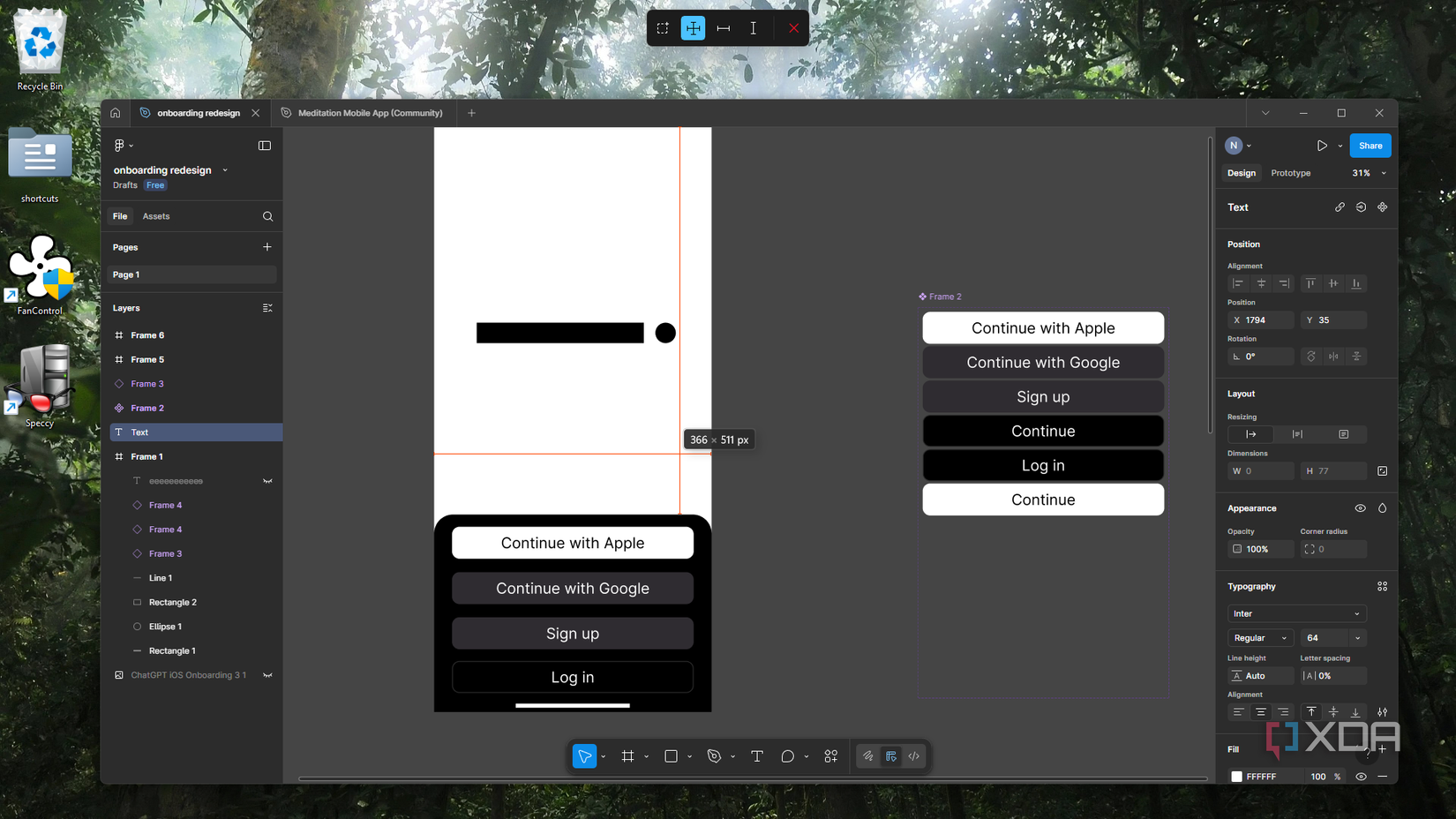Flip horizontal next to rotation
The image size is (1456, 819).
pos(1333,357)
